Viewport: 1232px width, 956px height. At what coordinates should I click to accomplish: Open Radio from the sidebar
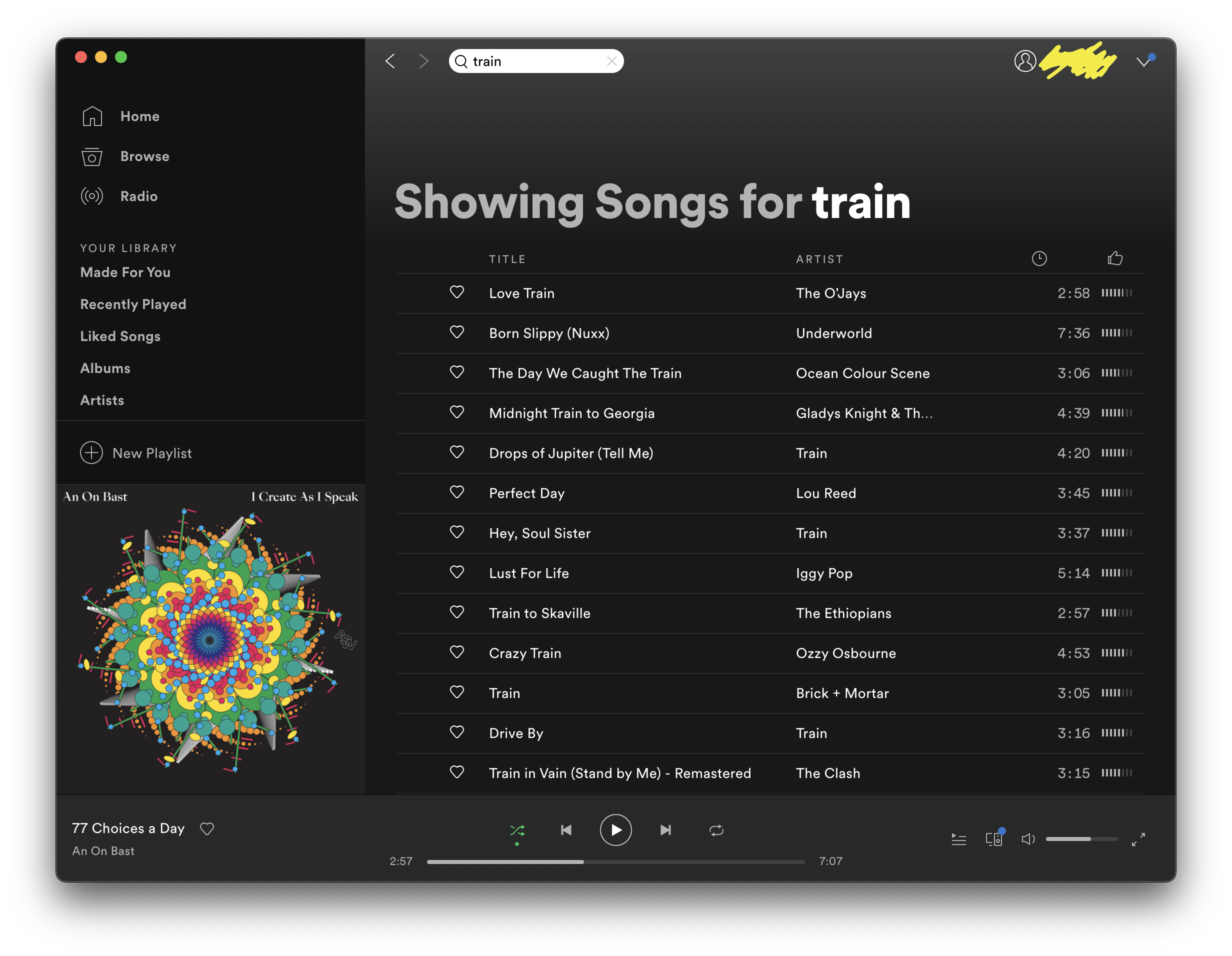tap(92, 196)
